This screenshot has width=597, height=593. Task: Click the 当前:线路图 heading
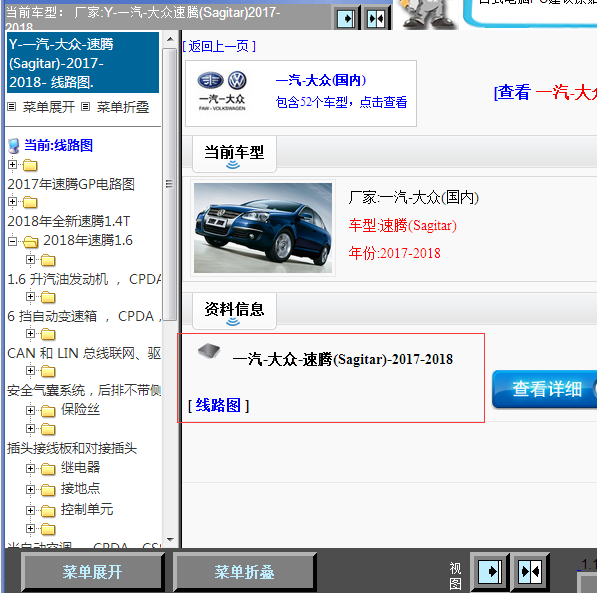click(x=59, y=145)
